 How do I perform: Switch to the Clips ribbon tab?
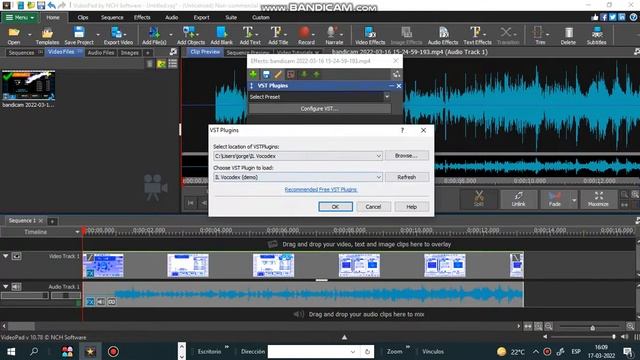(x=83, y=18)
